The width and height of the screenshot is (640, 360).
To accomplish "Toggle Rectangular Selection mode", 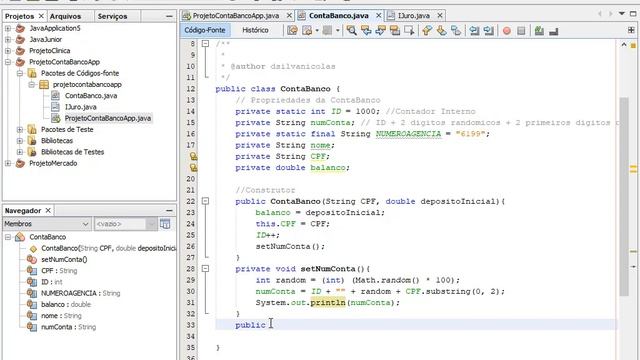I will 409,31.
